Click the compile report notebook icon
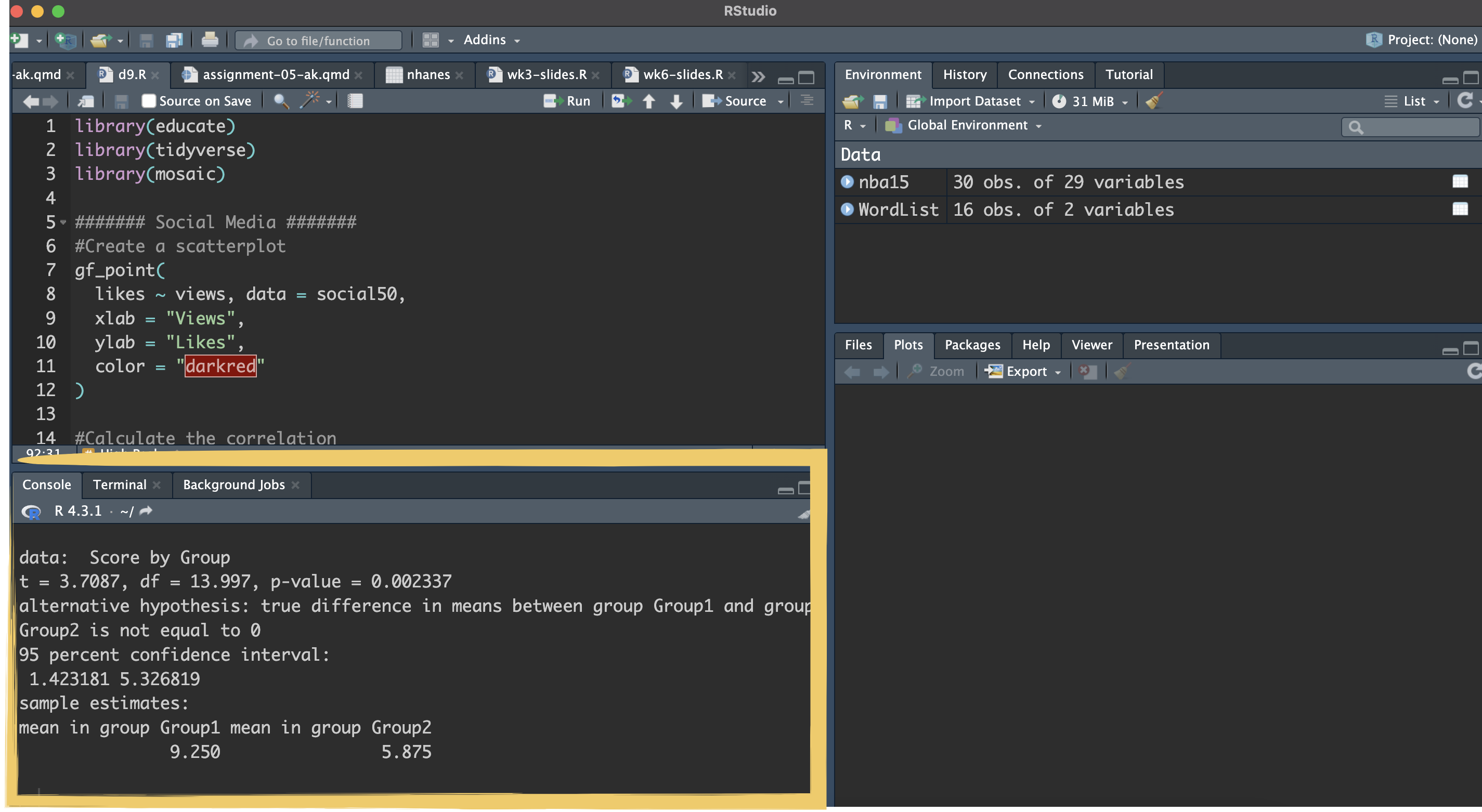Viewport: 1482px width, 812px height. tap(355, 101)
